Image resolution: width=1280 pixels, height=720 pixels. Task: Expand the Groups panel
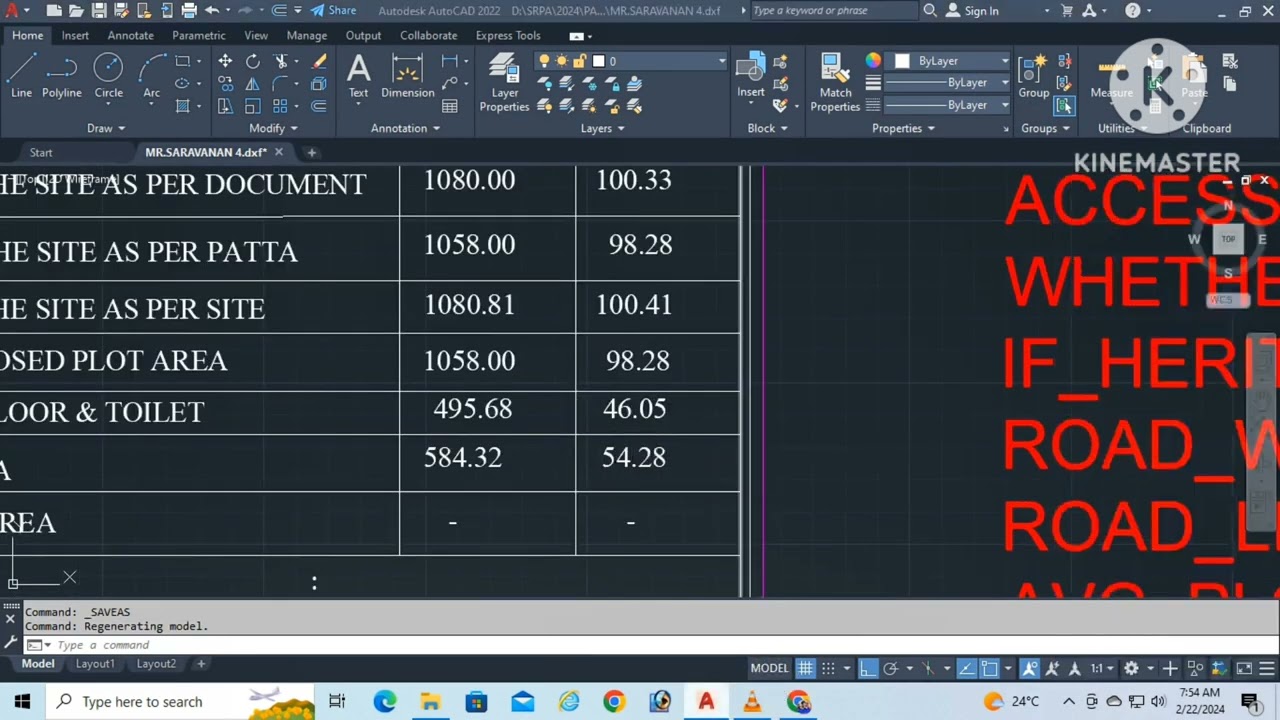[1045, 128]
